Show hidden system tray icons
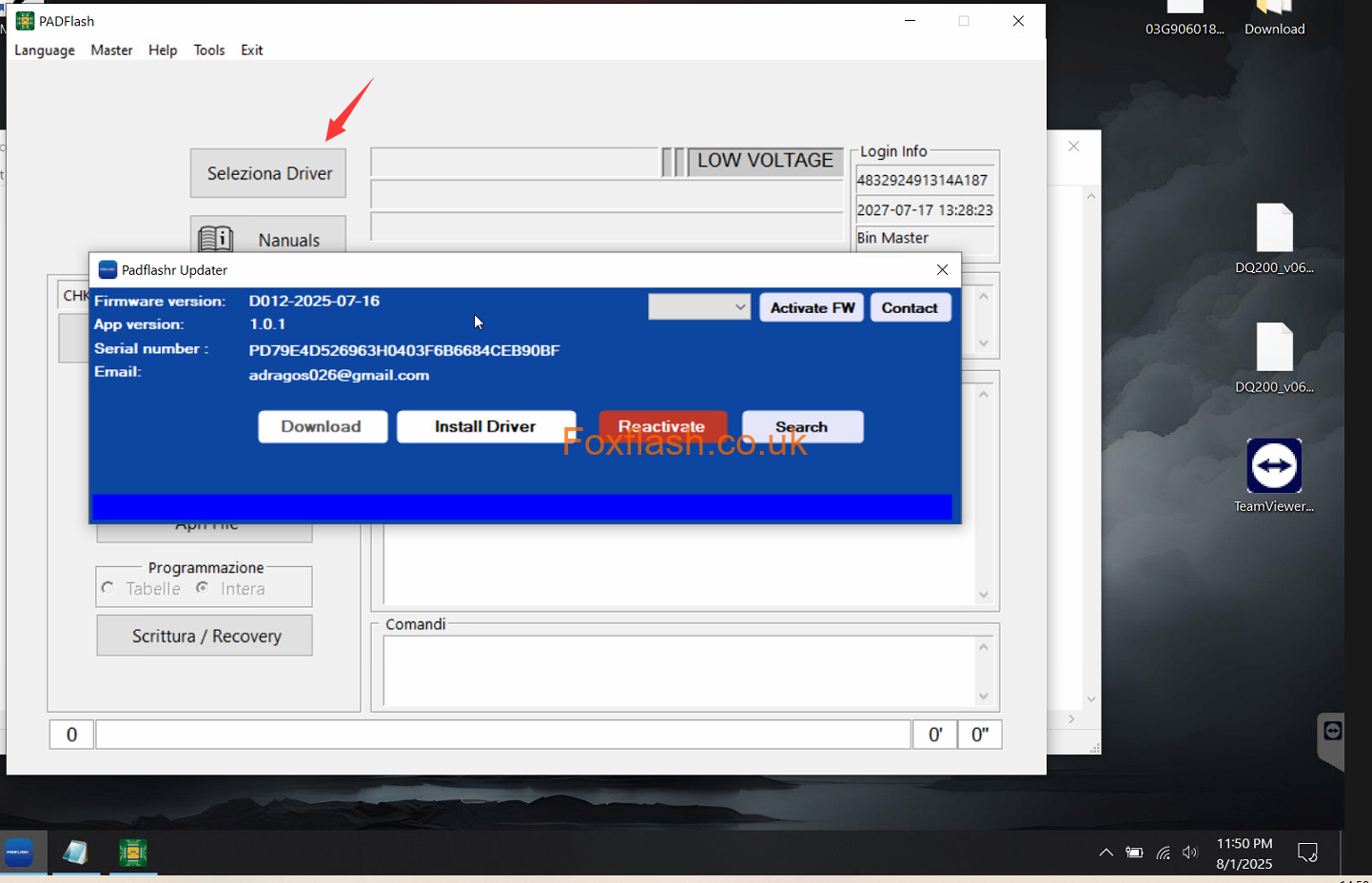 [x=1106, y=853]
